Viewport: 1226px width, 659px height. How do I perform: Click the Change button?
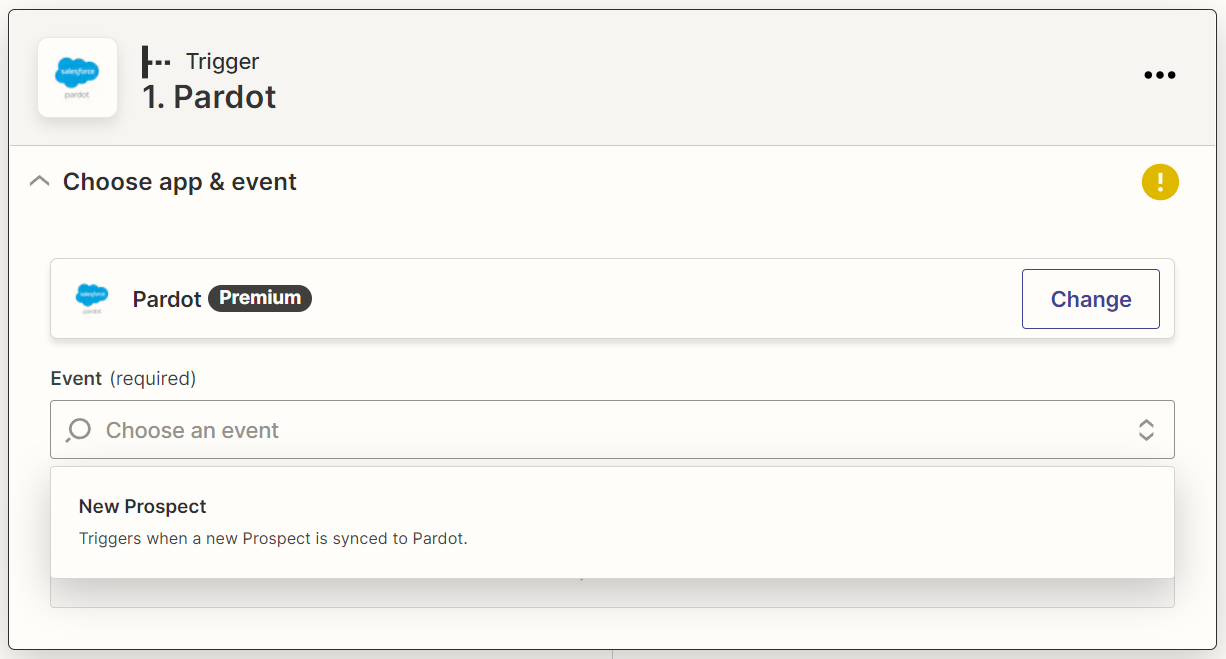[x=1090, y=299]
